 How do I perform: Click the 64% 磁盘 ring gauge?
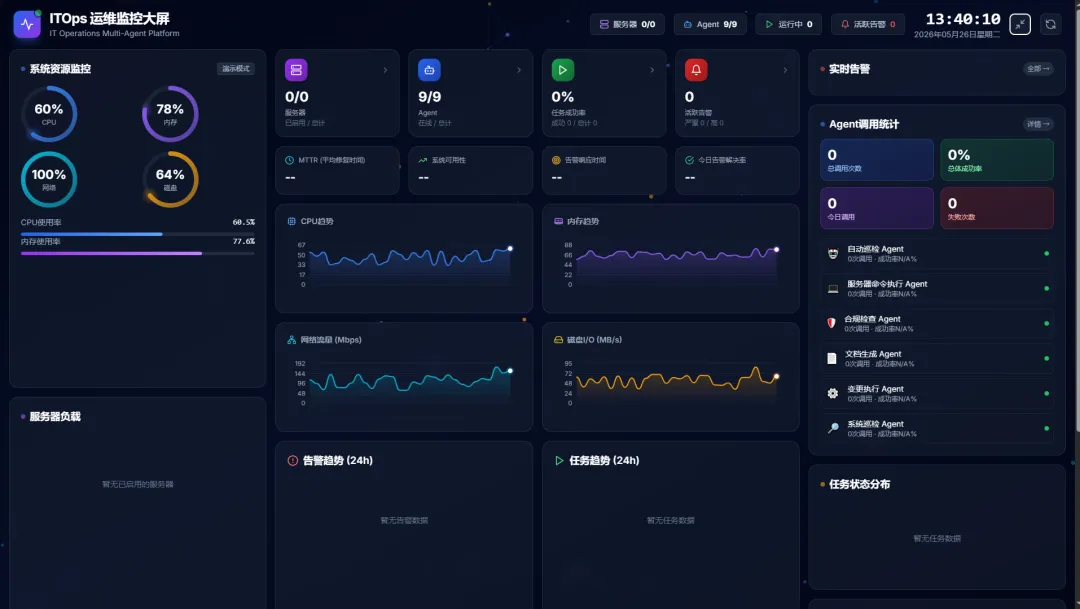(170, 179)
